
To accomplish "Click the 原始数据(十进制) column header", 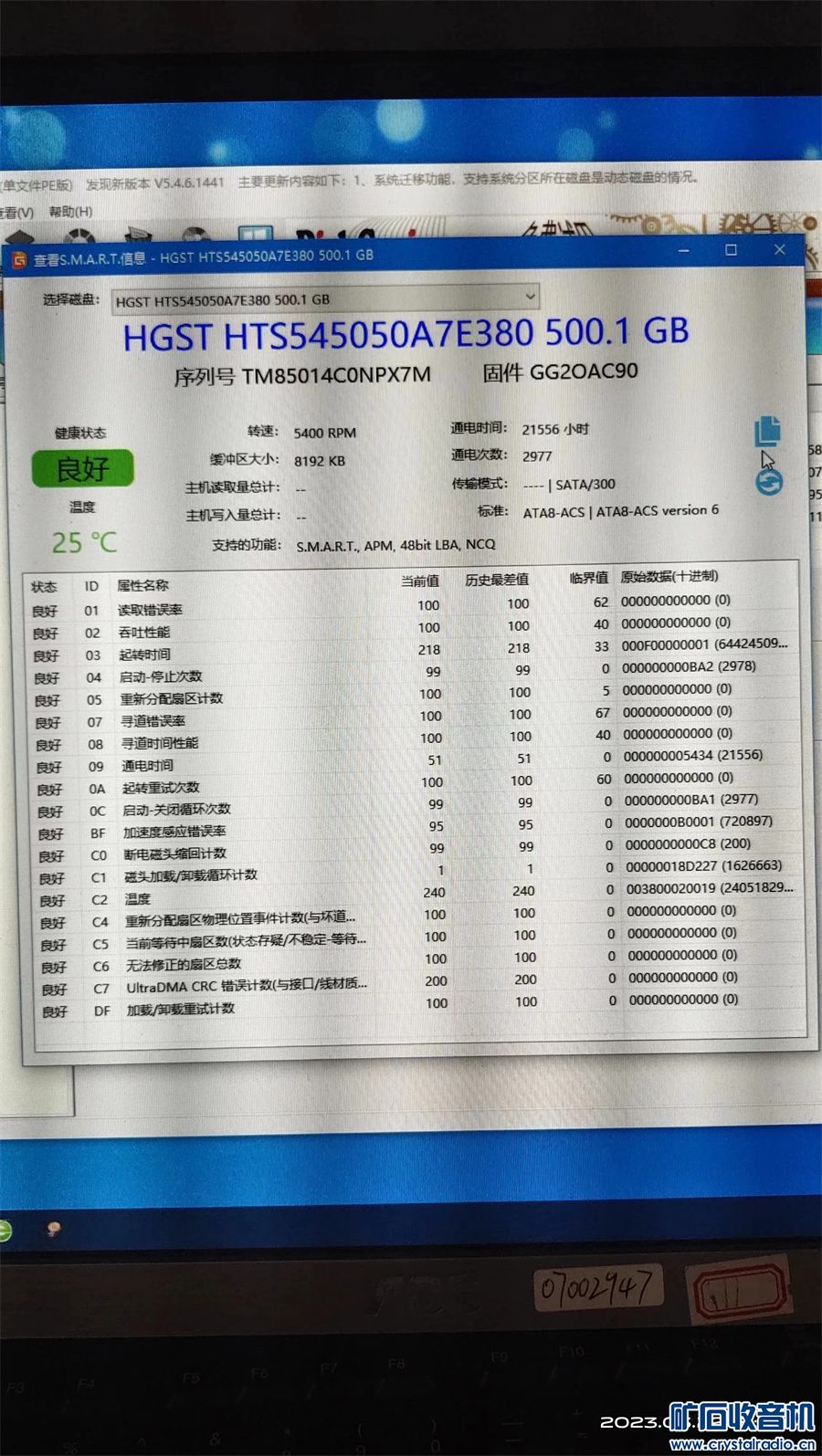I will (x=669, y=576).
